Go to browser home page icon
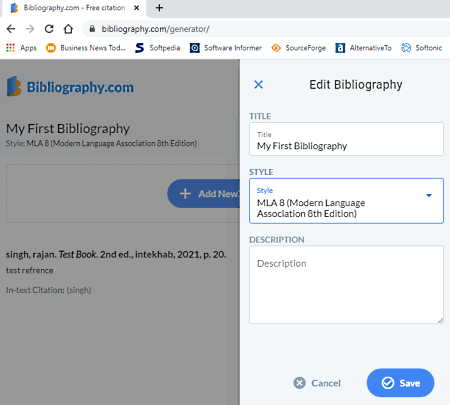Image resolution: width=450 pixels, height=405 pixels. (68, 29)
